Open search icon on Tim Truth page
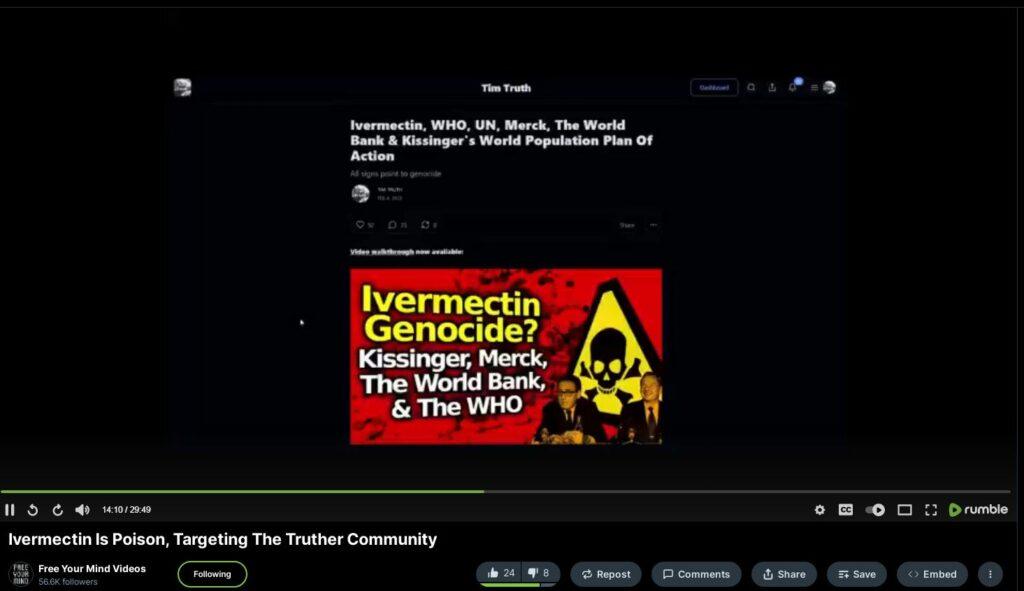The height and width of the screenshot is (591, 1024). pos(751,88)
